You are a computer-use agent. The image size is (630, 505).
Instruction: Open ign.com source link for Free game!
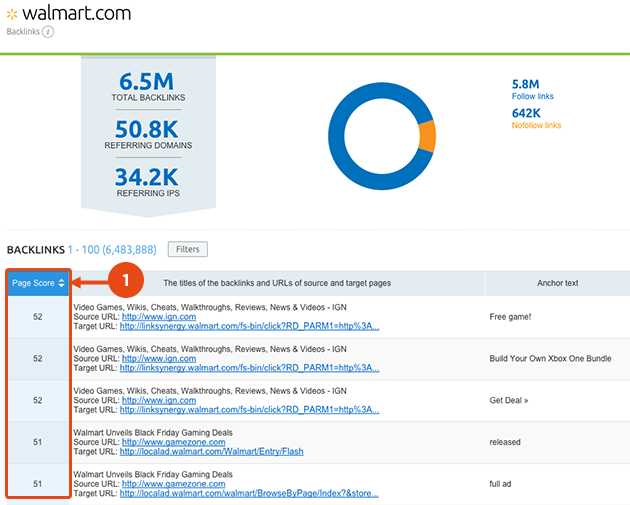pos(159,317)
